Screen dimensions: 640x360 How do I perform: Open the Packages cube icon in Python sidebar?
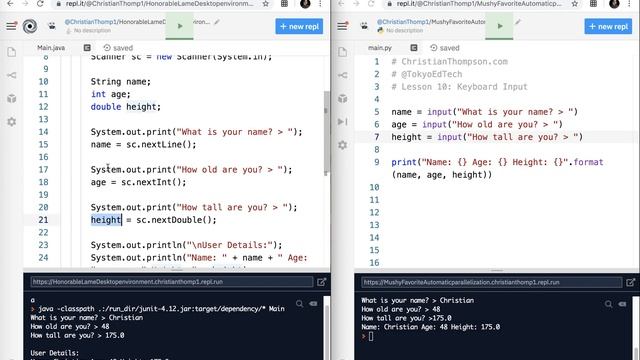[x=342, y=98]
